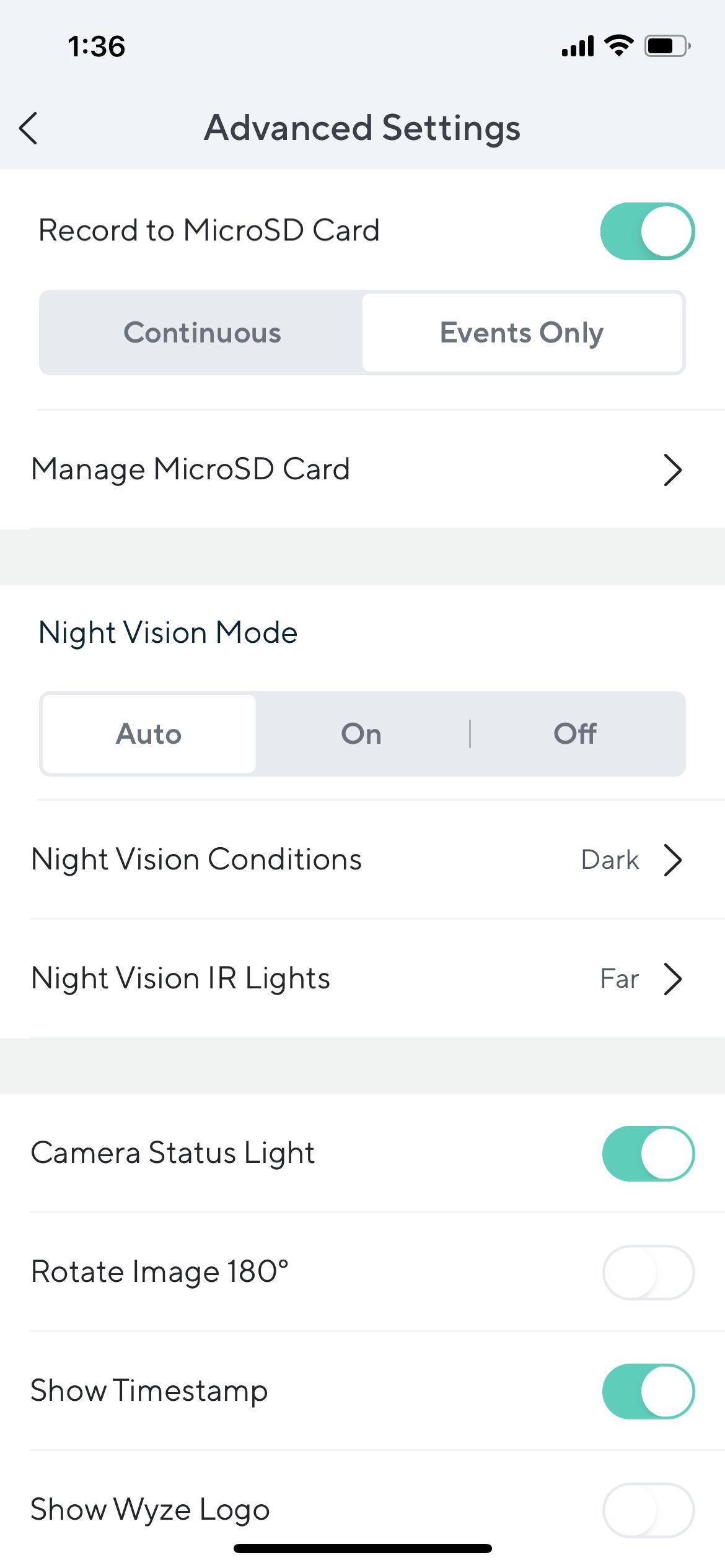The image size is (725, 1568).
Task: Tap the Manage MicroSD Card label
Action: click(x=191, y=469)
